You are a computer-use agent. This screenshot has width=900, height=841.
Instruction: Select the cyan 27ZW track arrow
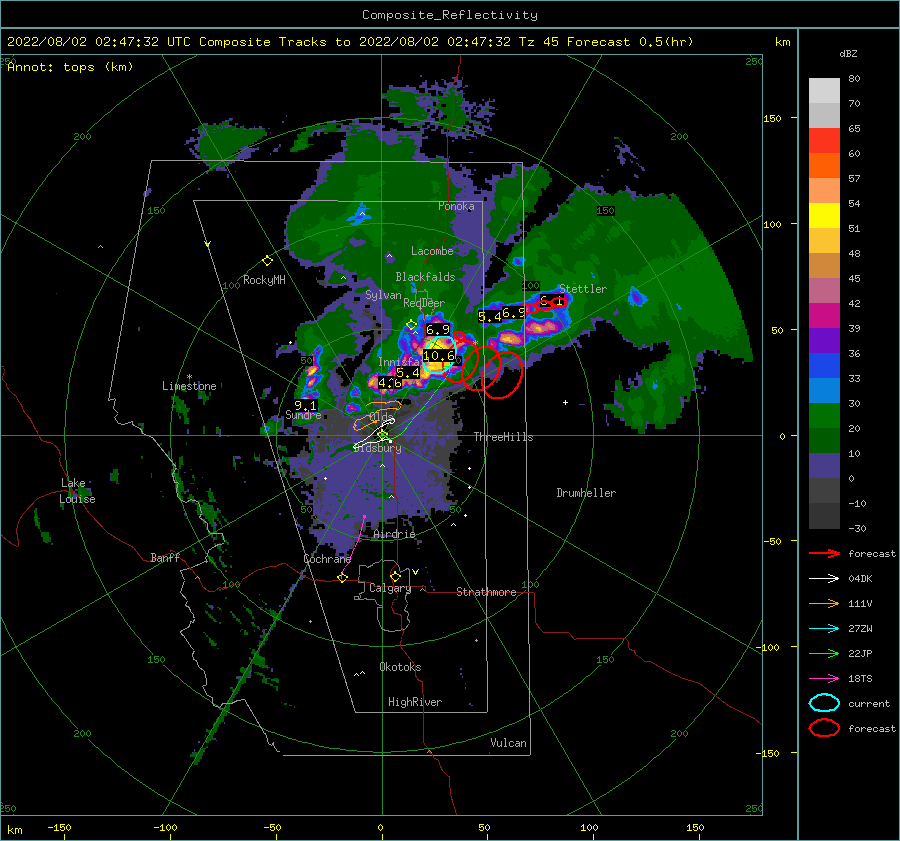click(x=824, y=629)
